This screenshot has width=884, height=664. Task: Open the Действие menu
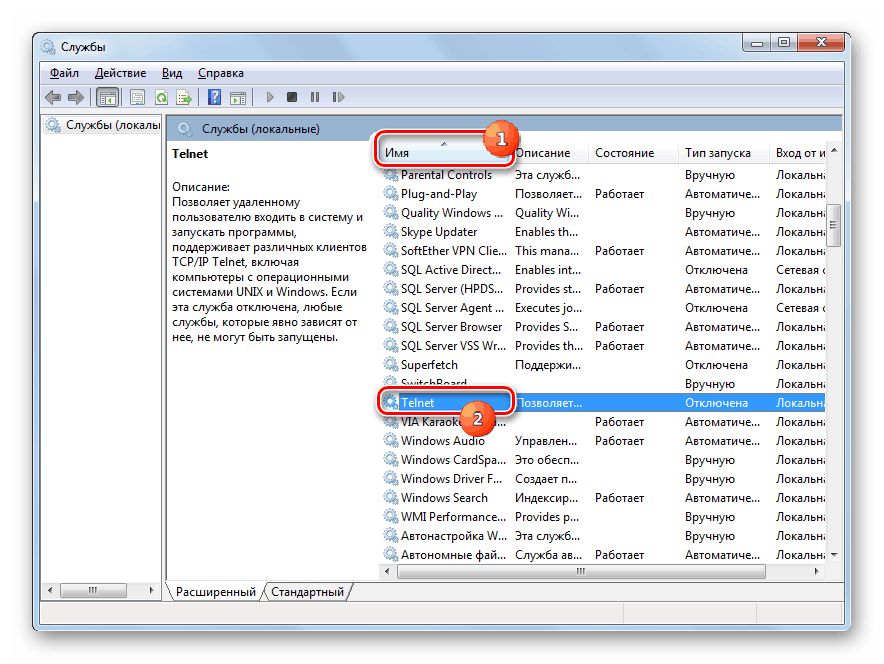tap(121, 72)
